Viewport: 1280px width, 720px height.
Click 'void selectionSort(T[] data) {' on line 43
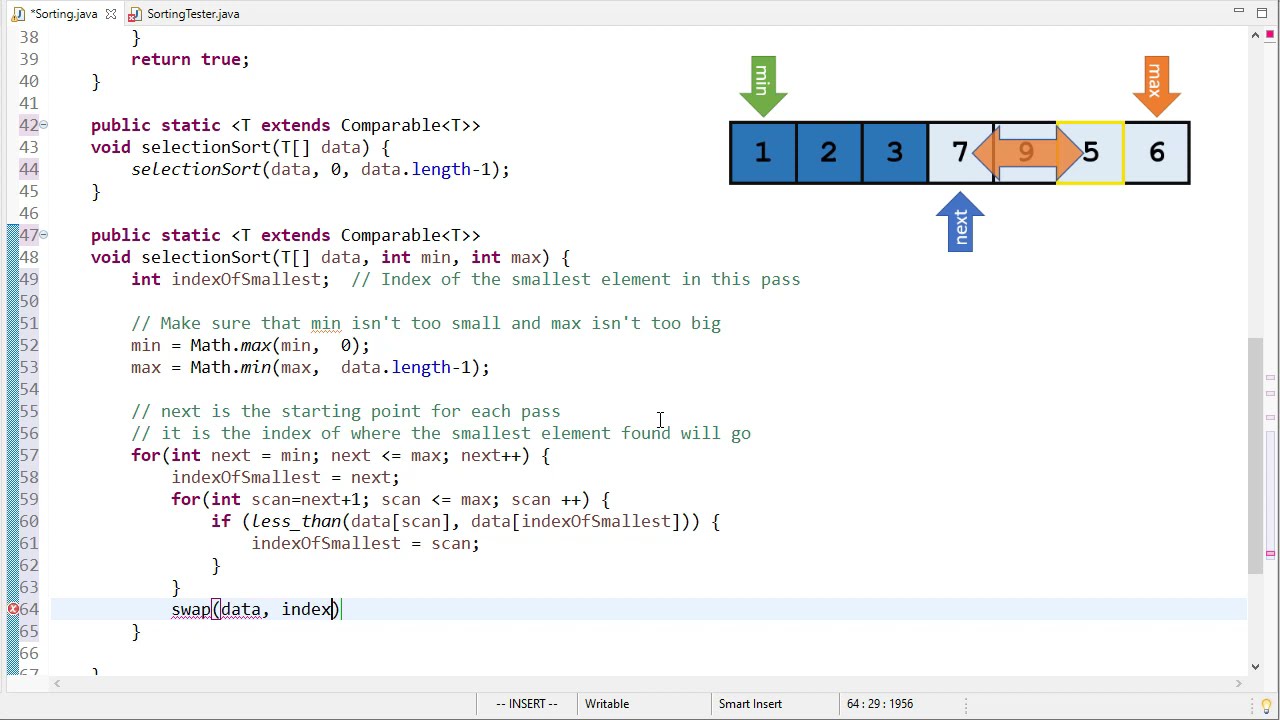(x=240, y=147)
